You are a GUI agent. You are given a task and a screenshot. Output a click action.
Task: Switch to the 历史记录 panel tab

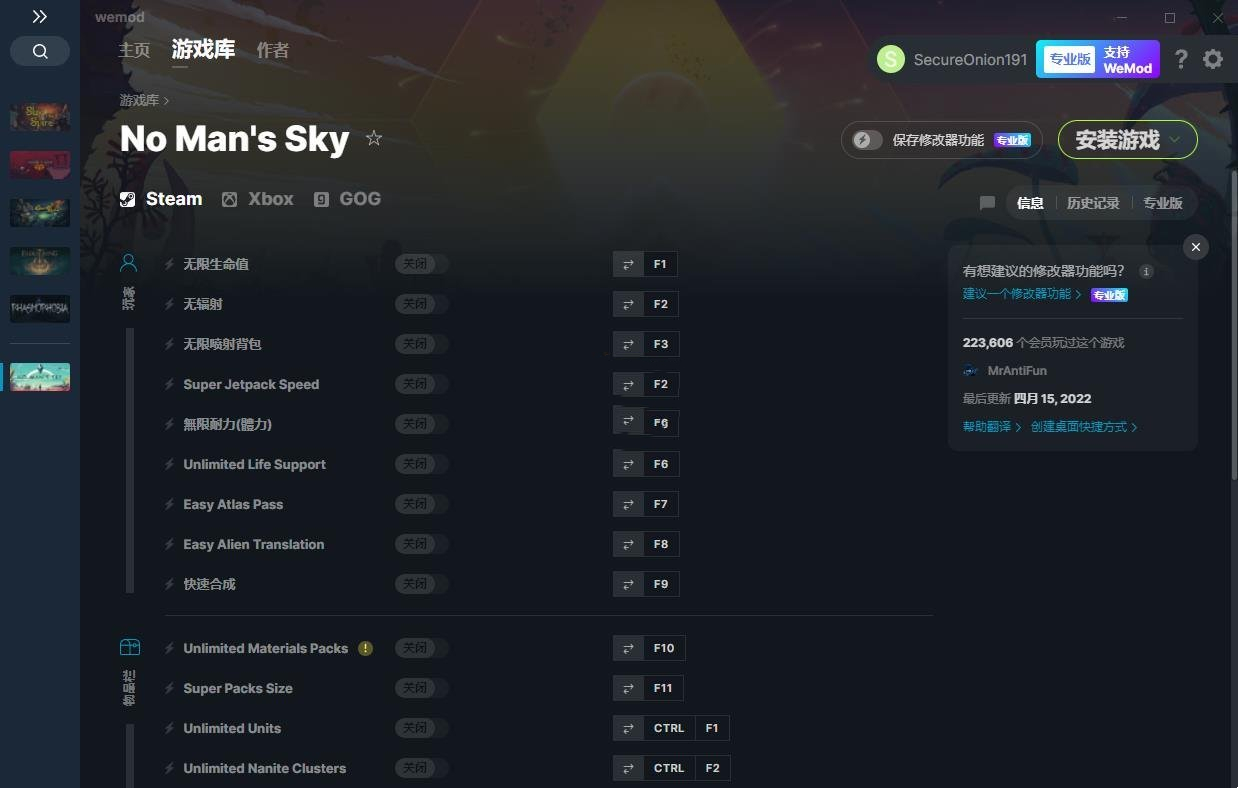coord(1093,203)
